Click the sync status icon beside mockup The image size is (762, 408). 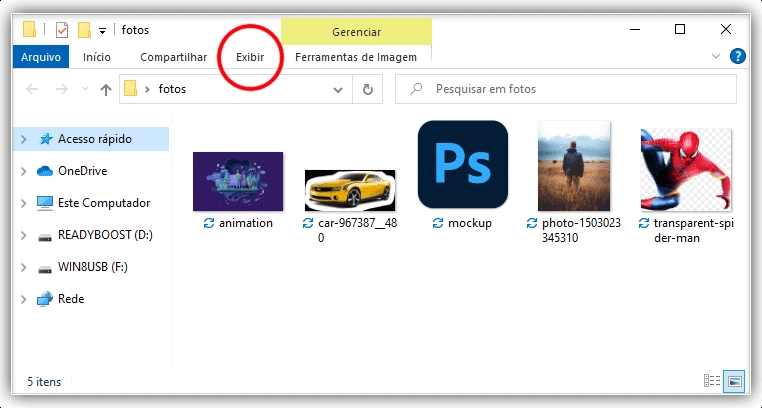pos(437,223)
